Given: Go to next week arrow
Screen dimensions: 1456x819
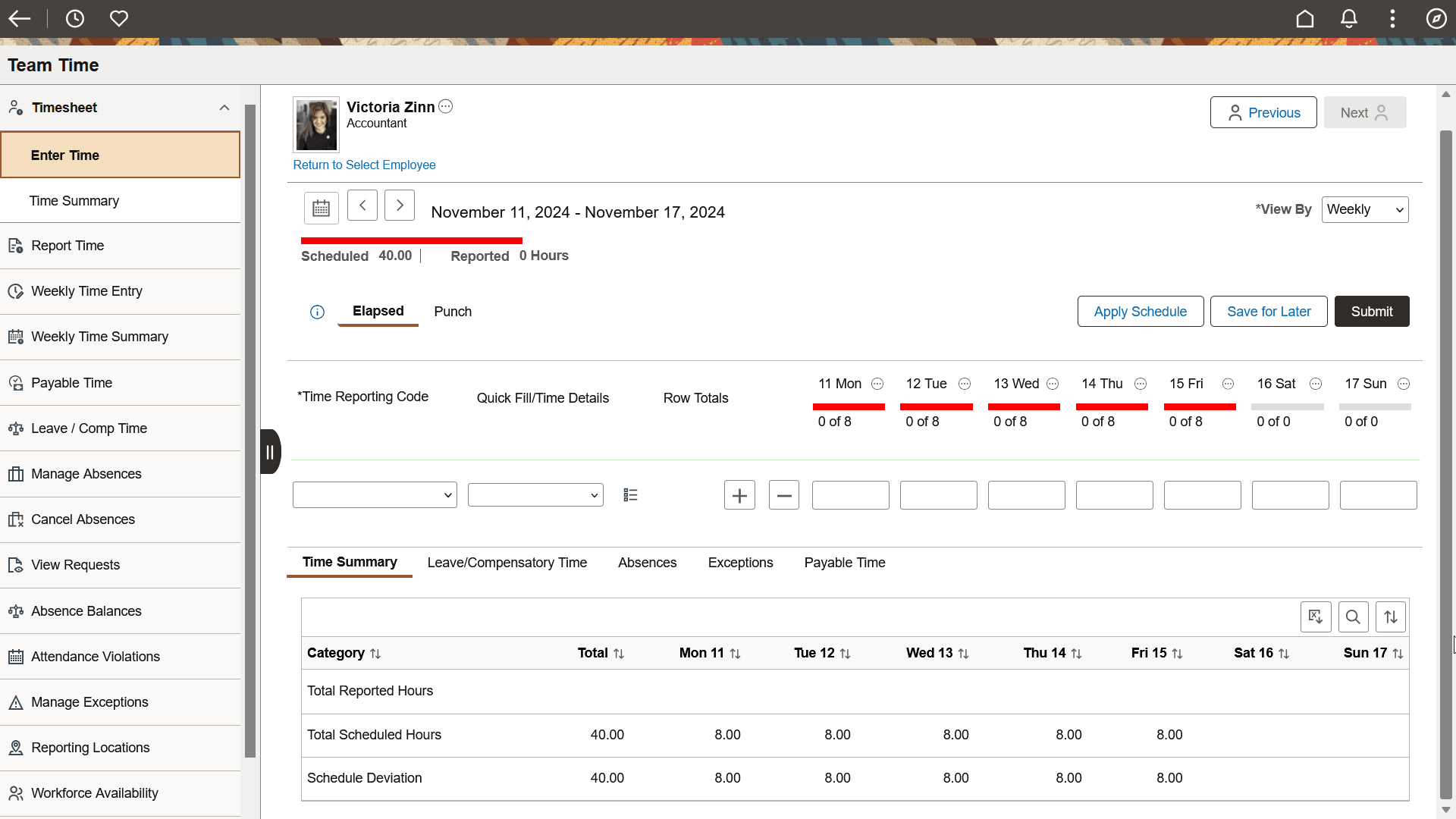Looking at the screenshot, I should coord(400,206).
